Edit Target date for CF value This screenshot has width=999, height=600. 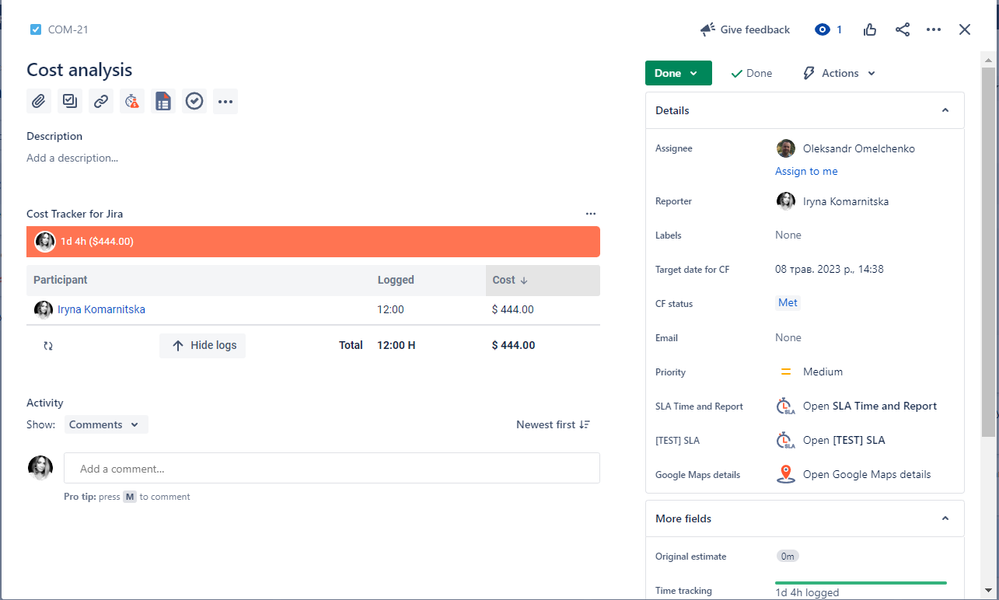pyautogui.click(x=829, y=269)
